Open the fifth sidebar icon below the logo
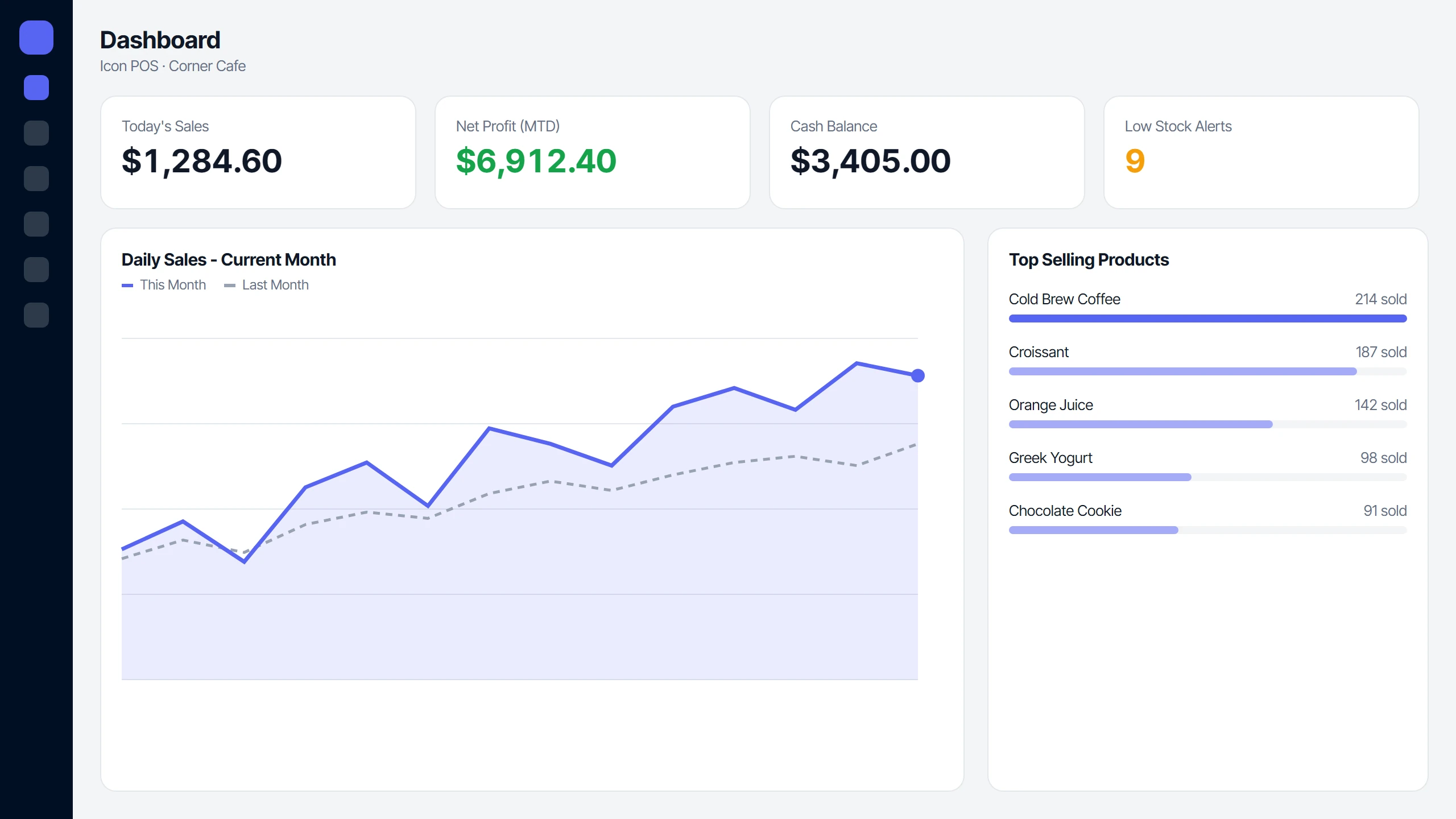This screenshot has height=819, width=1456. tap(36, 270)
